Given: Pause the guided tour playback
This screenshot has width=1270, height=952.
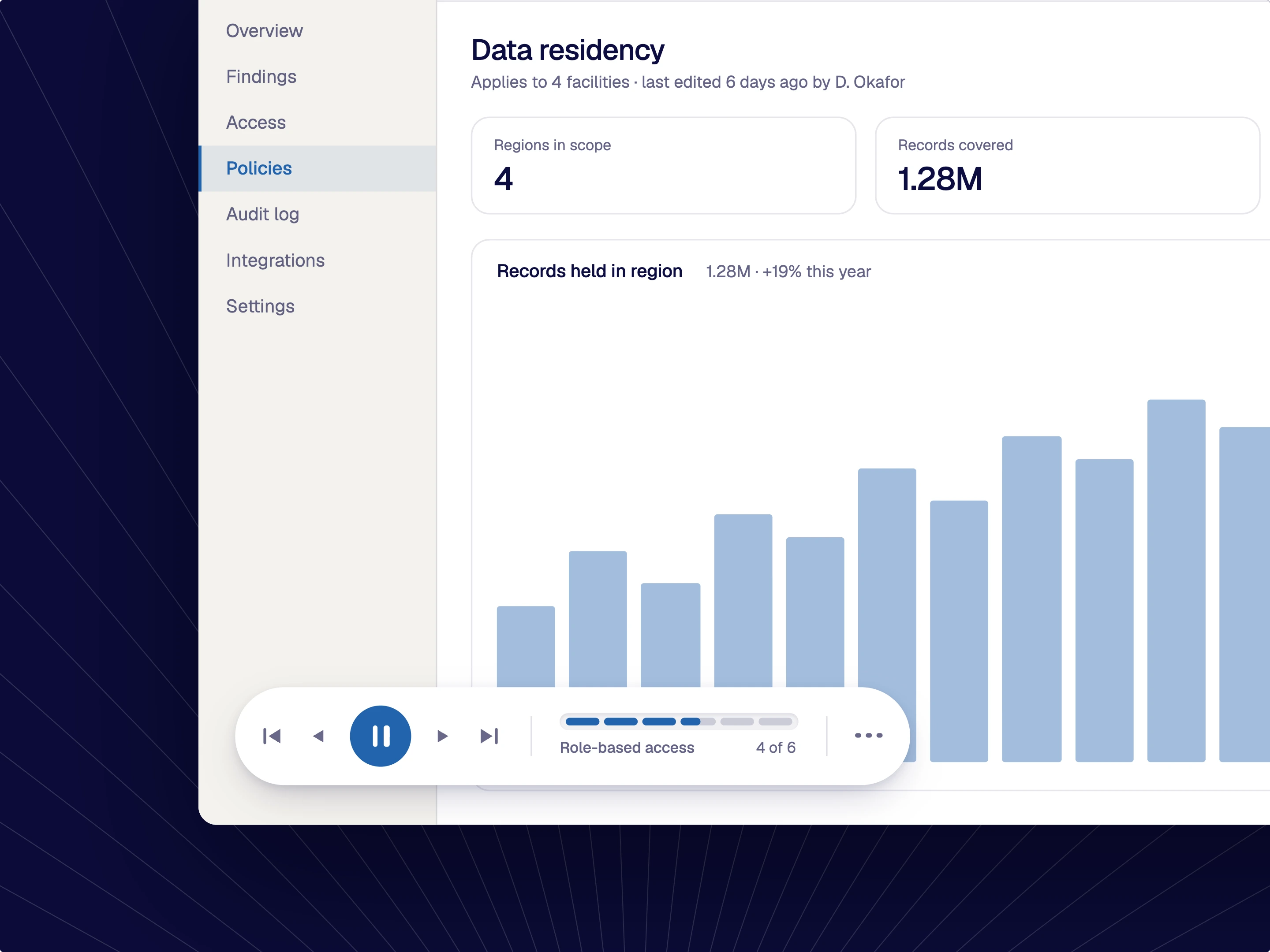Looking at the screenshot, I should click(381, 736).
